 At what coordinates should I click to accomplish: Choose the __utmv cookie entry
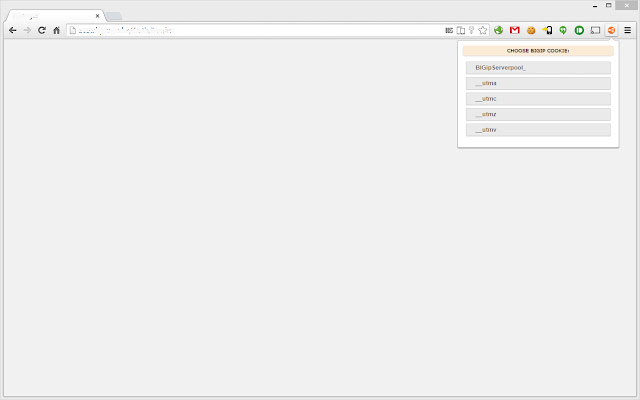538,130
